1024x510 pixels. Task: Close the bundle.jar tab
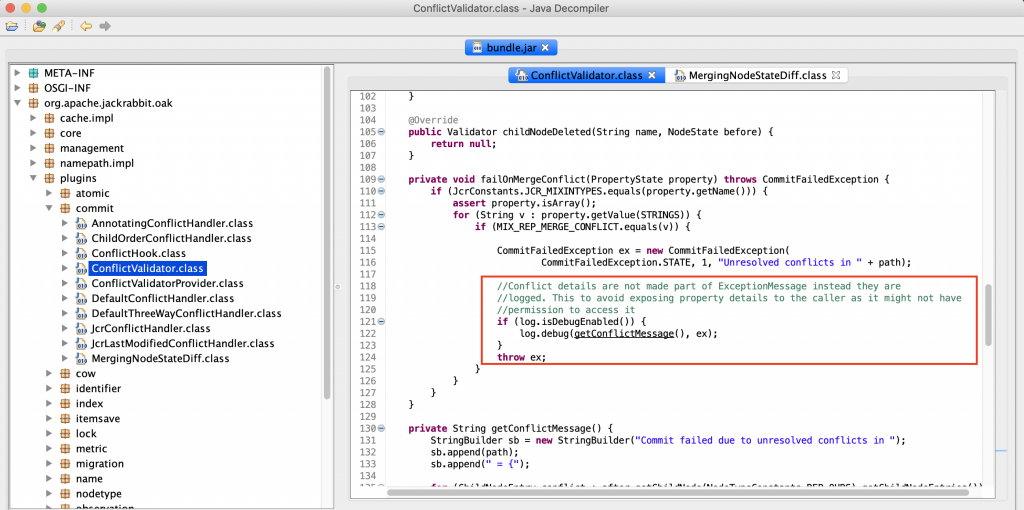[547, 47]
